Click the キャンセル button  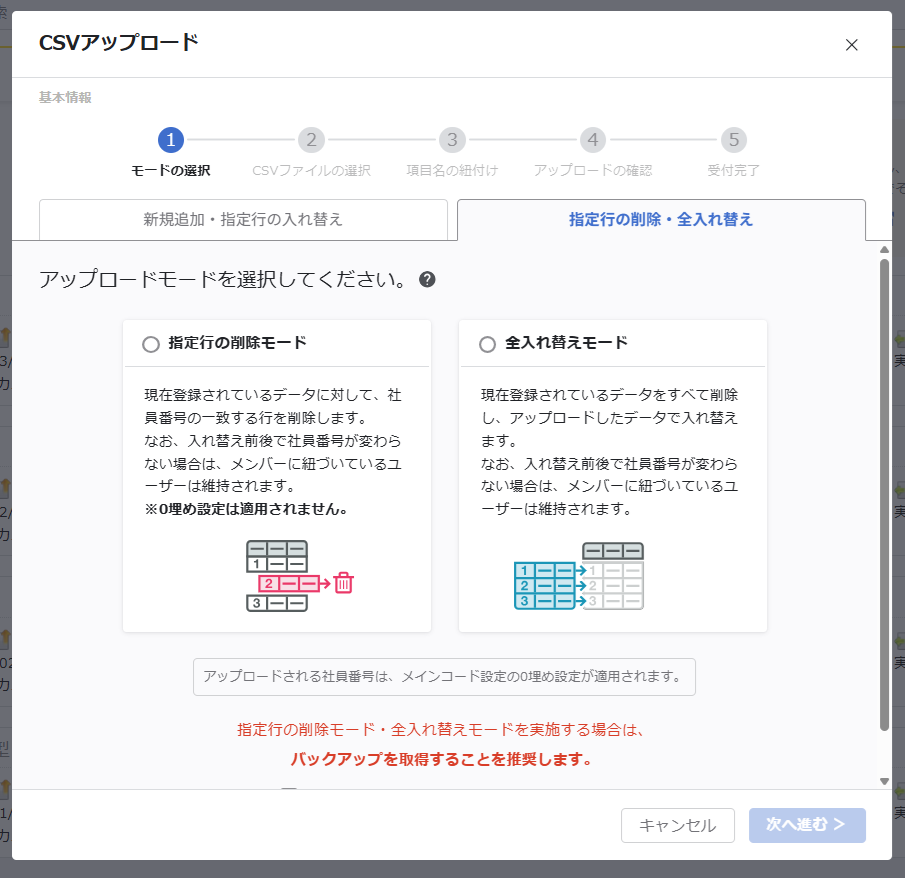(x=677, y=825)
